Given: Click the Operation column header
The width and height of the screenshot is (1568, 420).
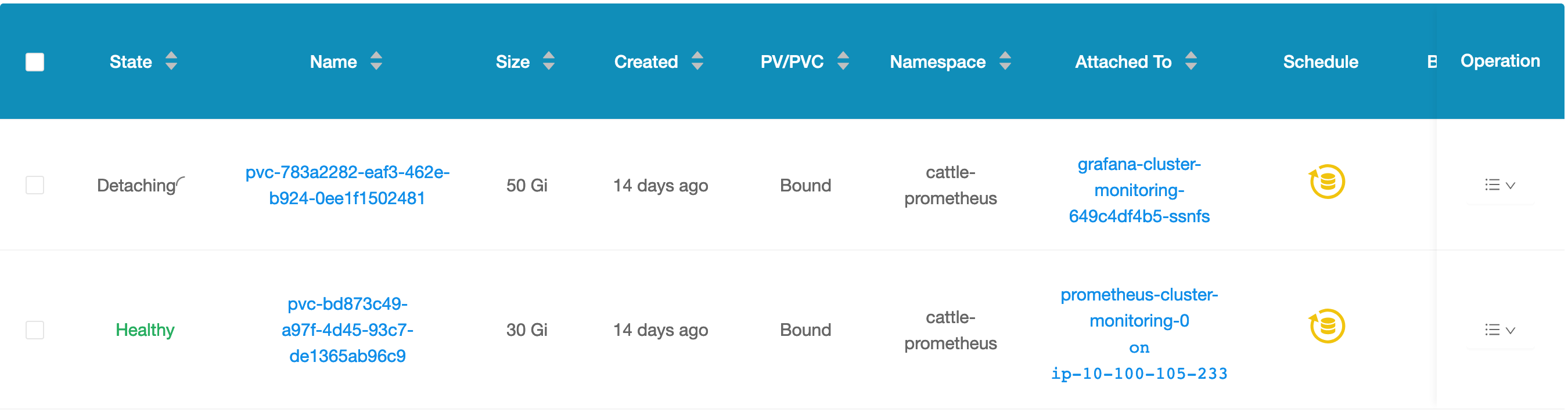Looking at the screenshot, I should tap(1500, 61).
